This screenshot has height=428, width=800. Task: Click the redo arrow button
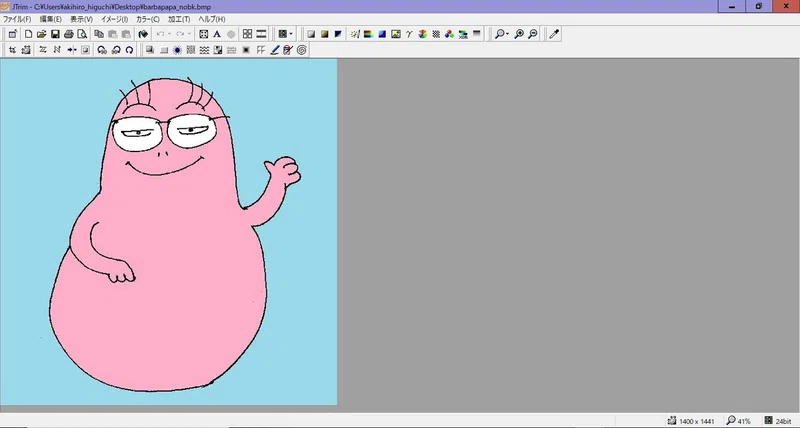[x=180, y=34]
